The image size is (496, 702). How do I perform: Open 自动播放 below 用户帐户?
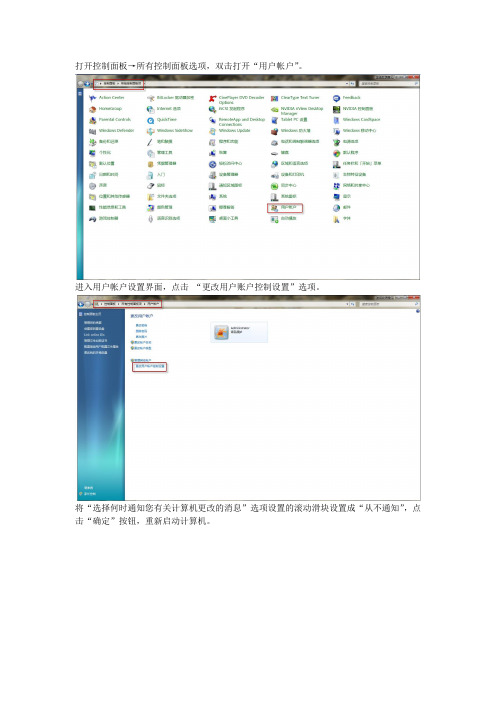tap(284, 219)
